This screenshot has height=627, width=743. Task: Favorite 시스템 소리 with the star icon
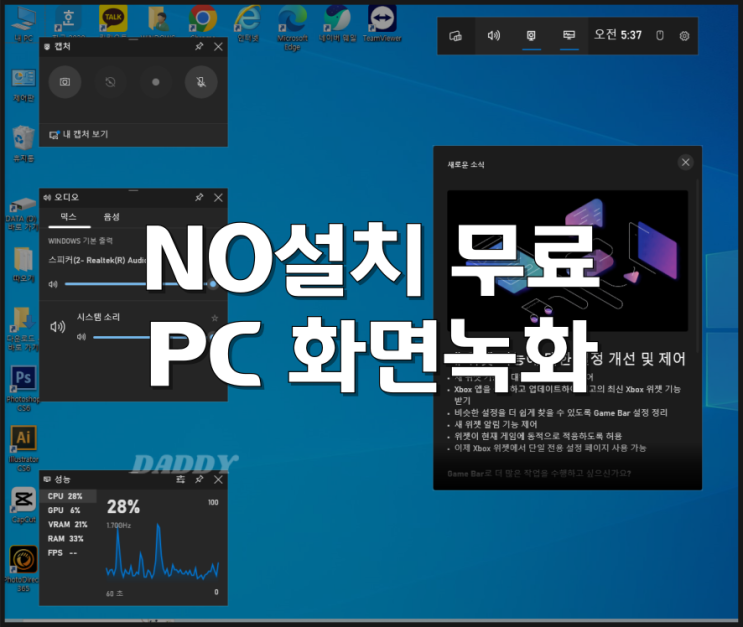click(215, 318)
